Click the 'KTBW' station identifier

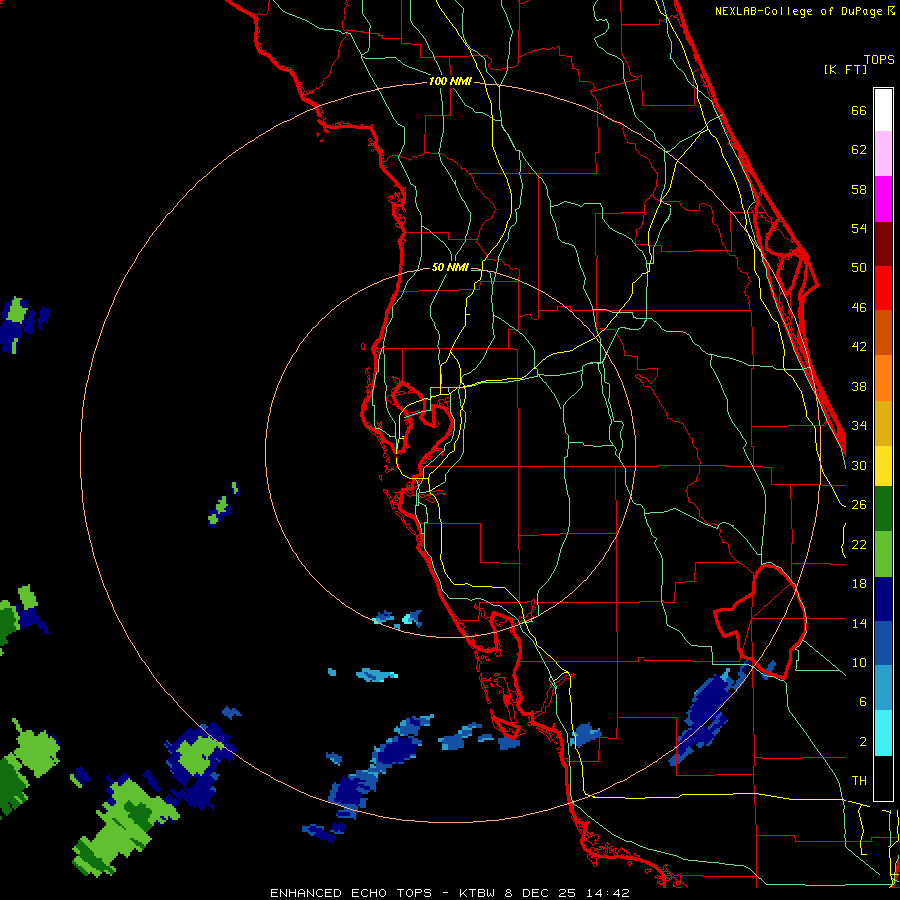click(477, 893)
